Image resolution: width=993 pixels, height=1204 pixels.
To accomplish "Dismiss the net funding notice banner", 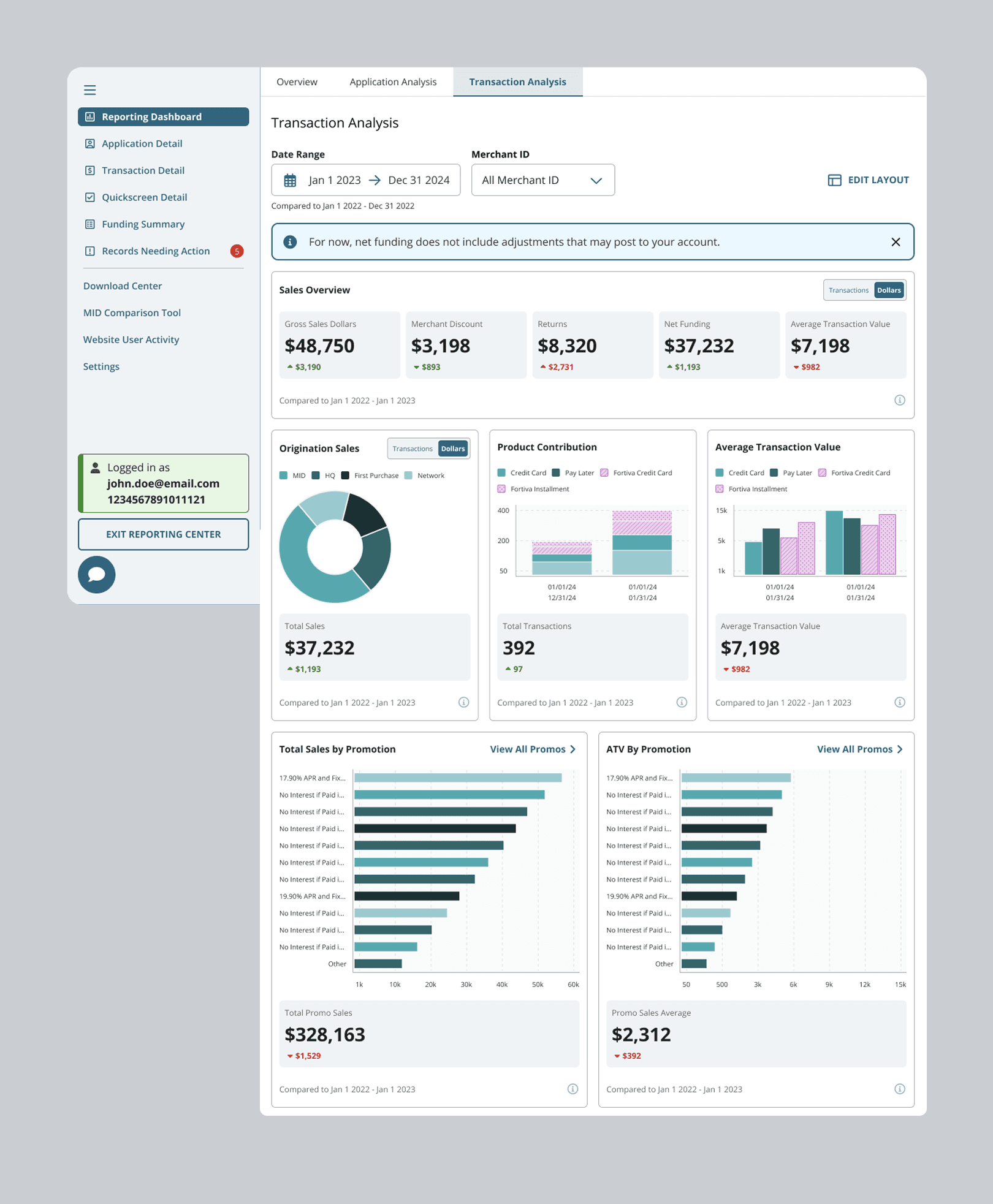I will tap(896, 241).
